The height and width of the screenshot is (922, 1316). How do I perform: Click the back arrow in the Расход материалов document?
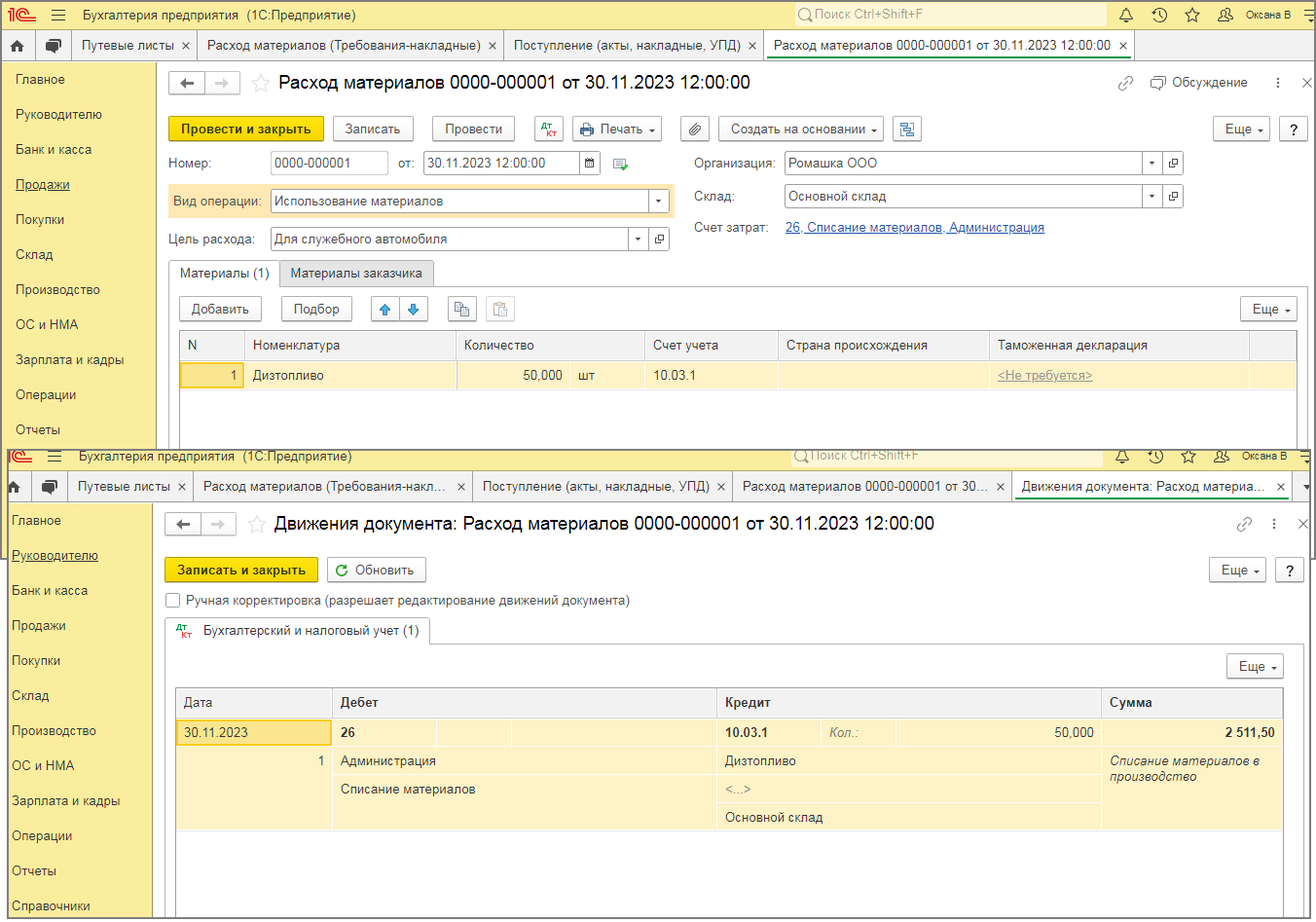(x=187, y=84)
